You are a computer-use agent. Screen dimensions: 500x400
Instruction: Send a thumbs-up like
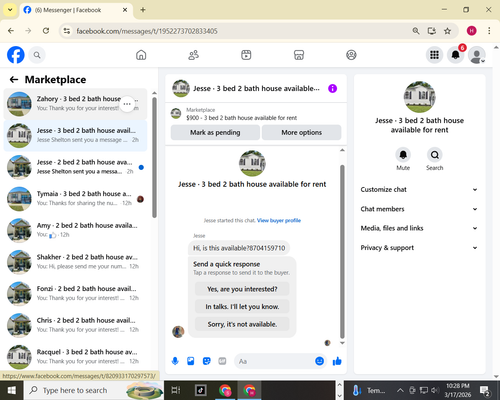point(337,361)
